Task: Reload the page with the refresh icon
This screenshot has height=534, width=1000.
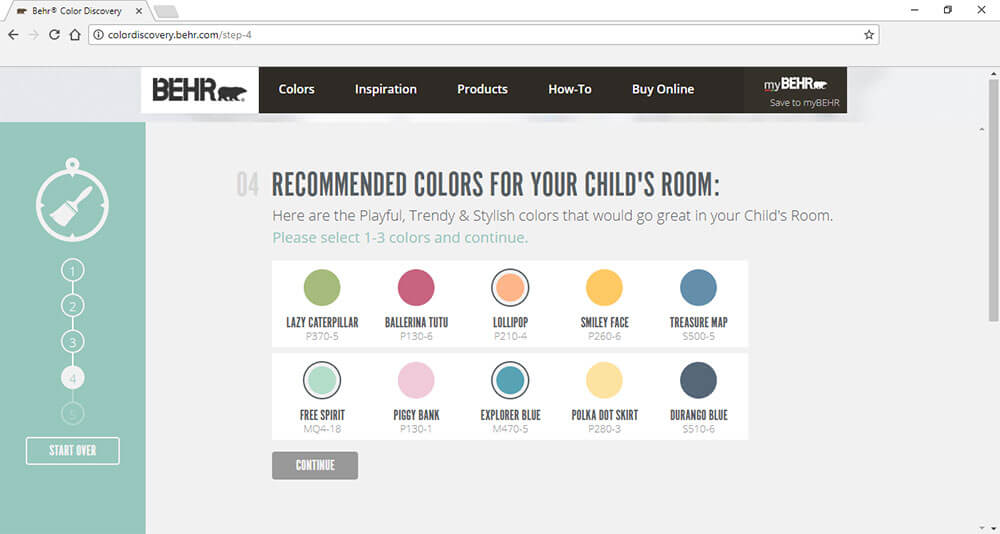Action: point(54,35)
